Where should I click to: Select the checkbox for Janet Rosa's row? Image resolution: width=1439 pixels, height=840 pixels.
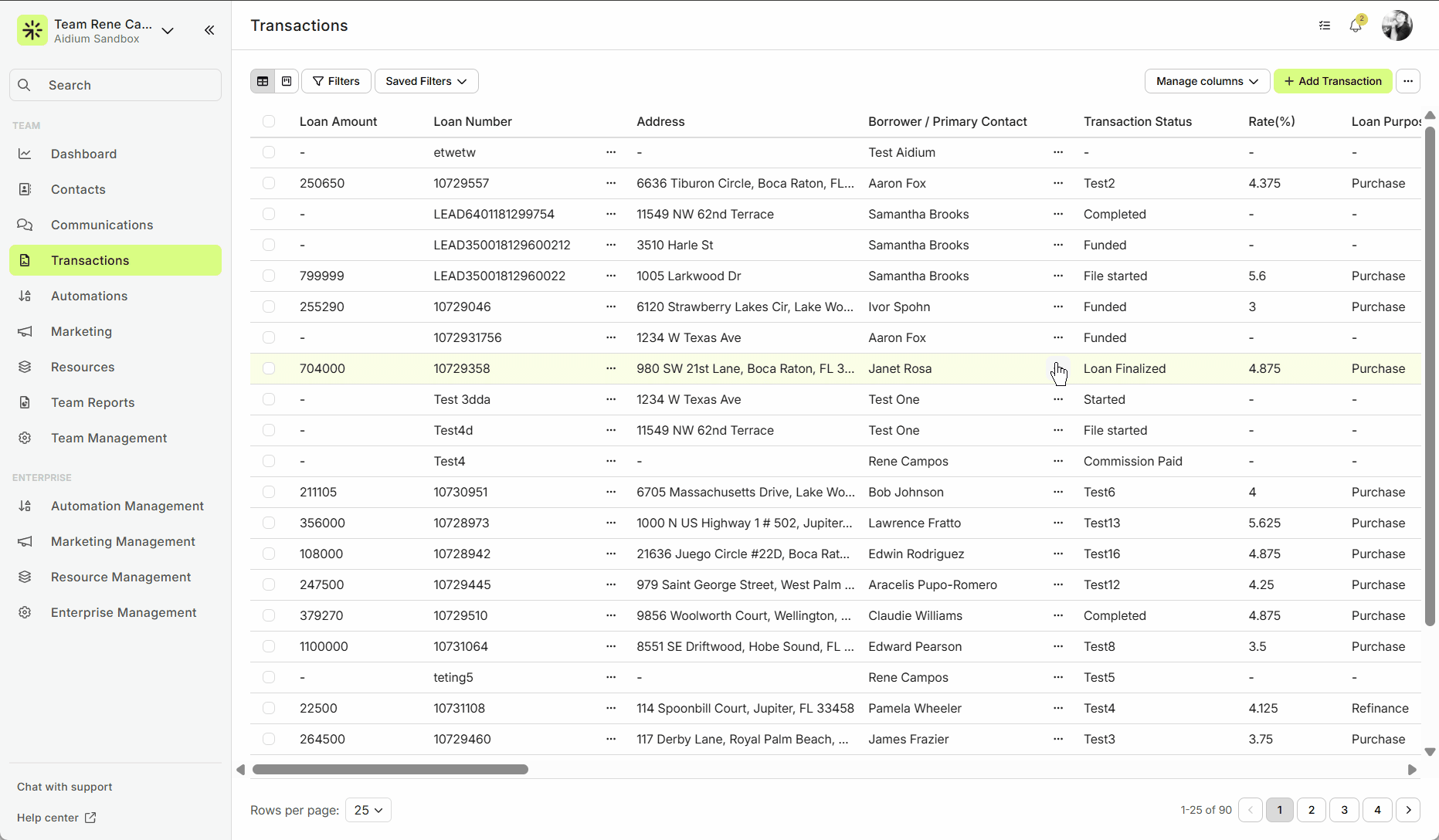(269, 368)
